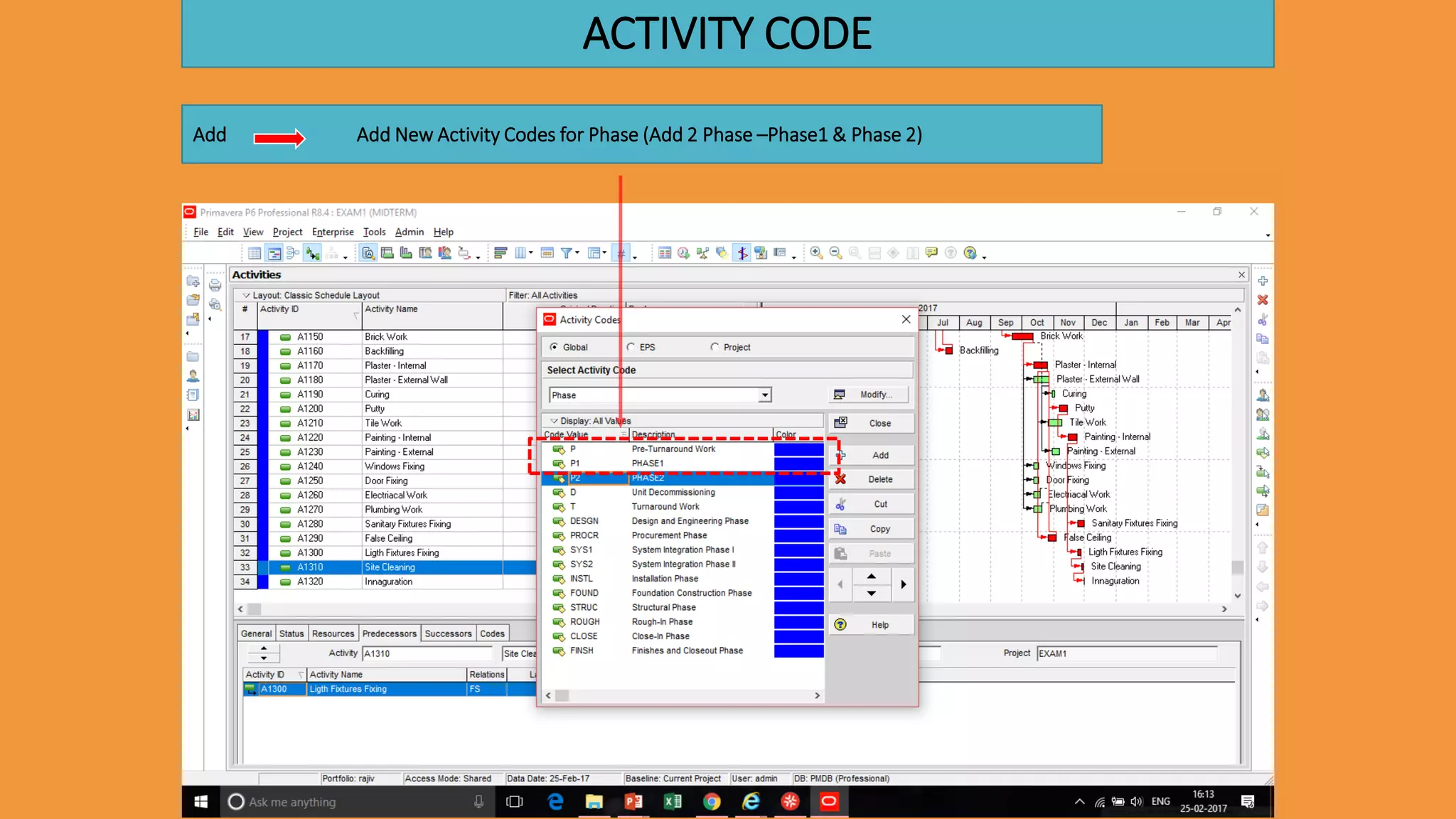Select the EPS radio button
Image resolution: width=1456 pixels, height=819 pixels.
(x=631, y=347)
